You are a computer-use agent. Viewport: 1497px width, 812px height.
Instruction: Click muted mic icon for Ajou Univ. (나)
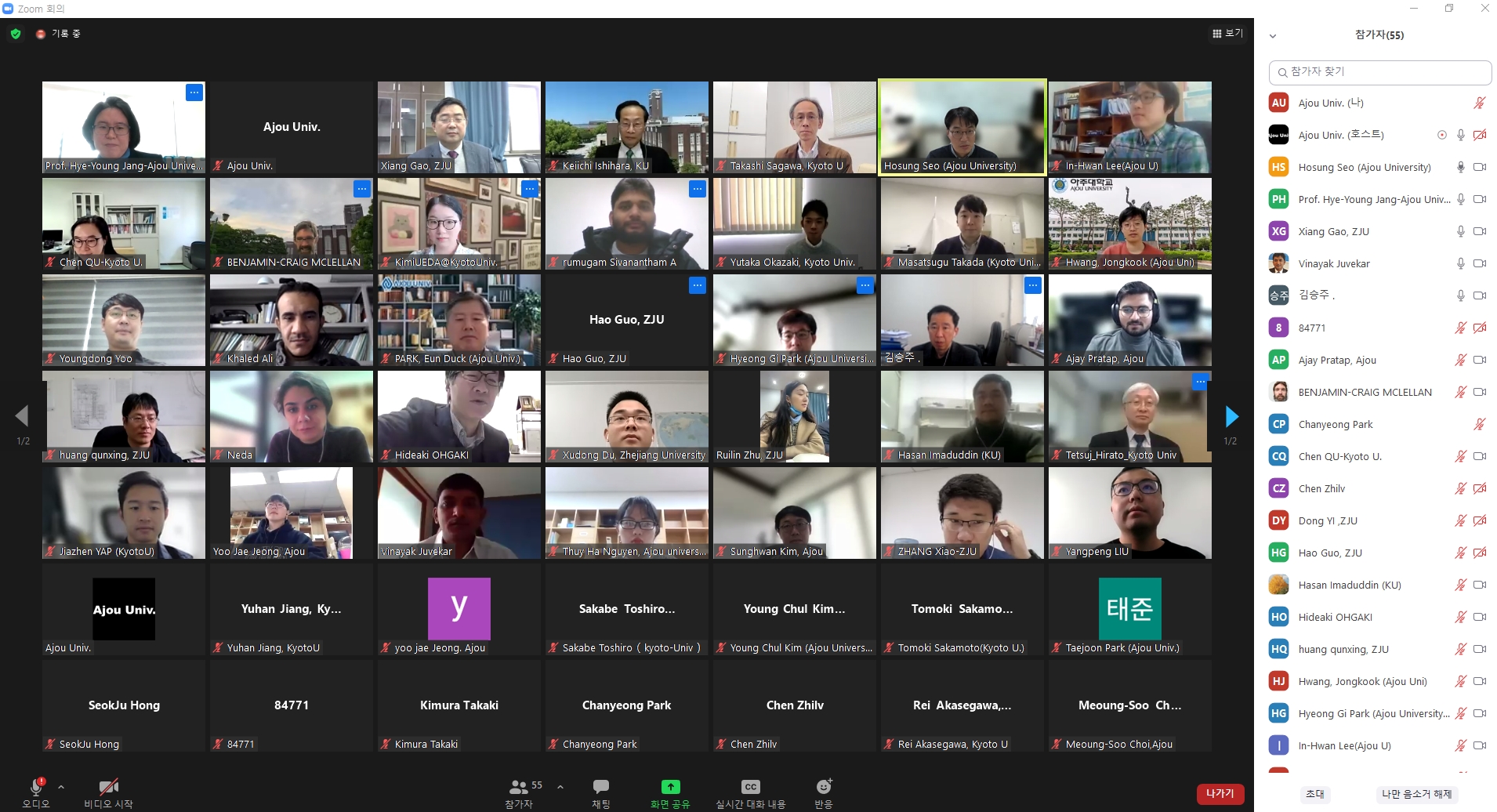[1480, 103]
